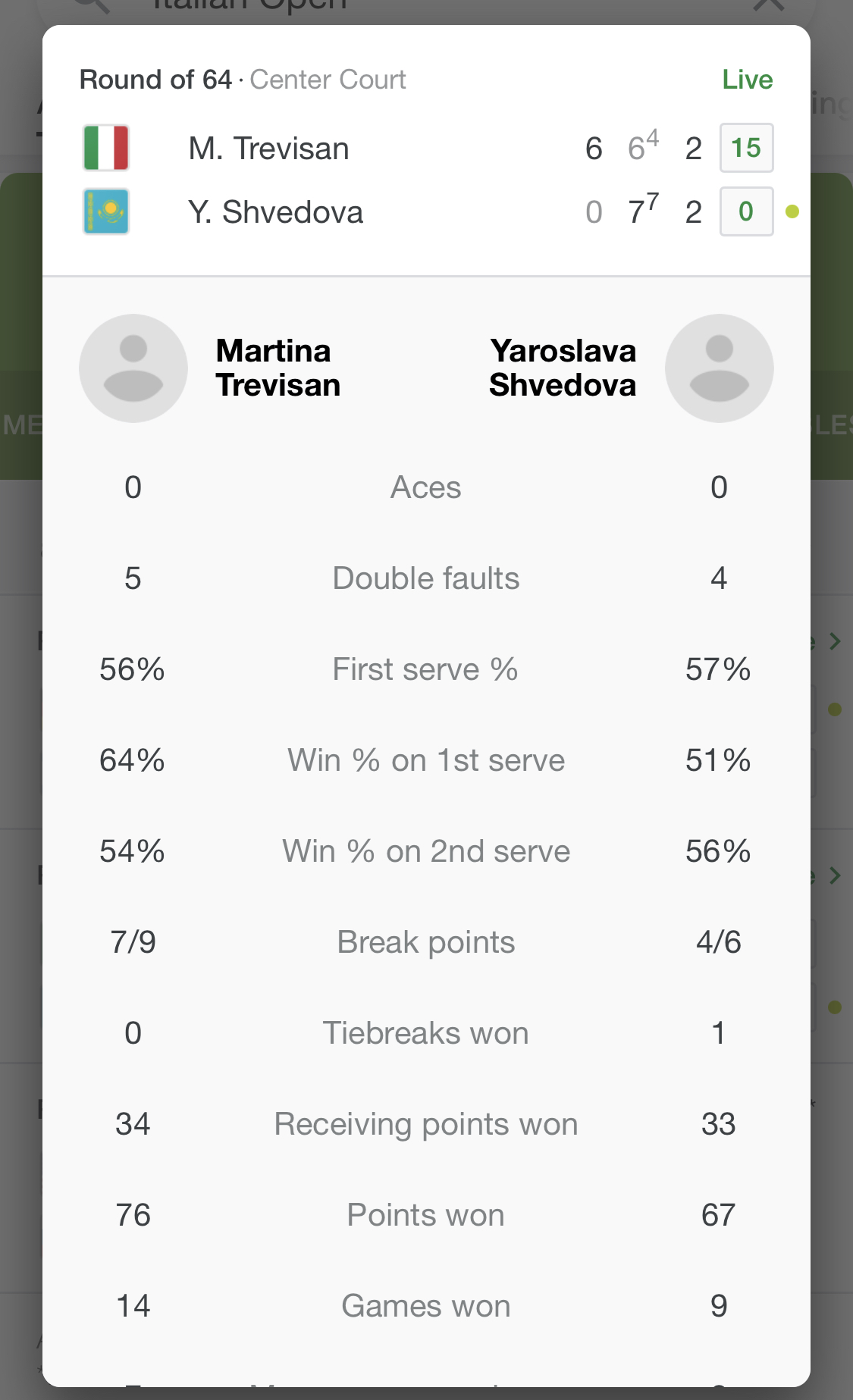
Task: Tap the Yaroslava Shvedova stats header name
Action: 563,368
